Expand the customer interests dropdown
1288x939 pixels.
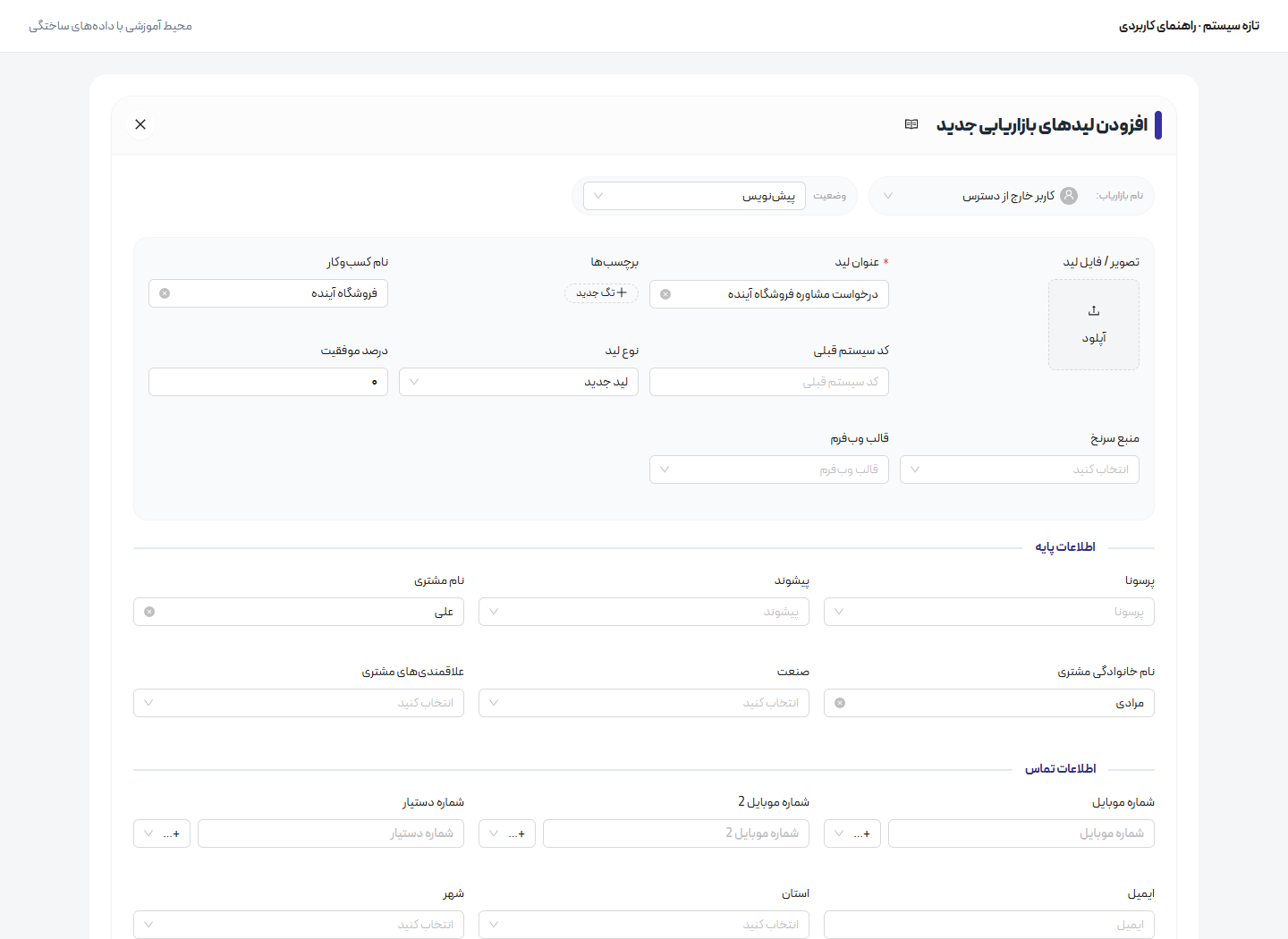coord(299,703)
